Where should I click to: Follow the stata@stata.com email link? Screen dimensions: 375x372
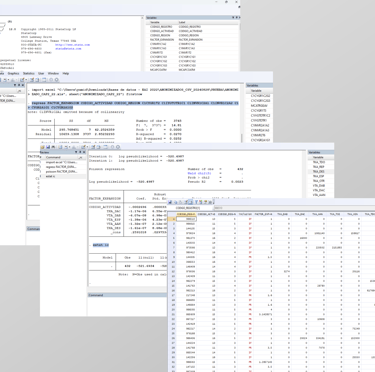[x=68, y=49]
